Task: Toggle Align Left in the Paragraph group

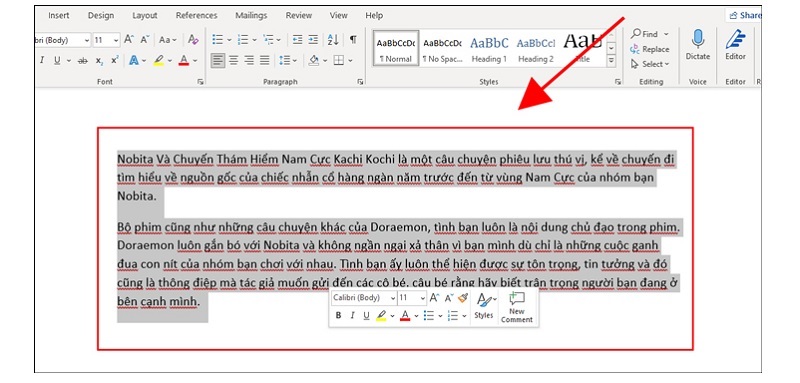Action: [218, 61]
